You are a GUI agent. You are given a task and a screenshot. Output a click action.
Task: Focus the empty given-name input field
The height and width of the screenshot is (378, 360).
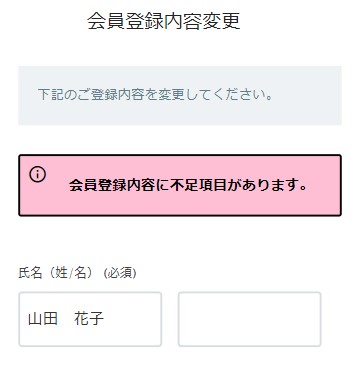pyautogui.click(x=250, y=319)
